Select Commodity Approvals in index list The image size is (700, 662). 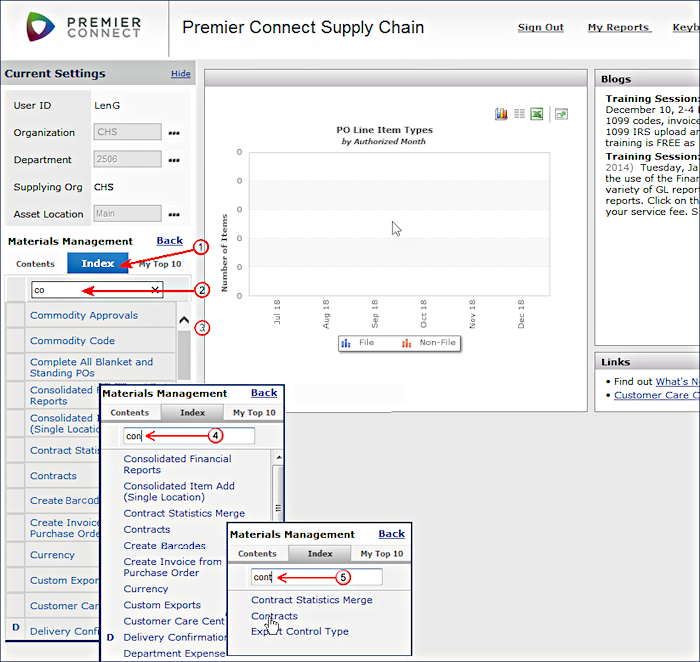(84, 315)
